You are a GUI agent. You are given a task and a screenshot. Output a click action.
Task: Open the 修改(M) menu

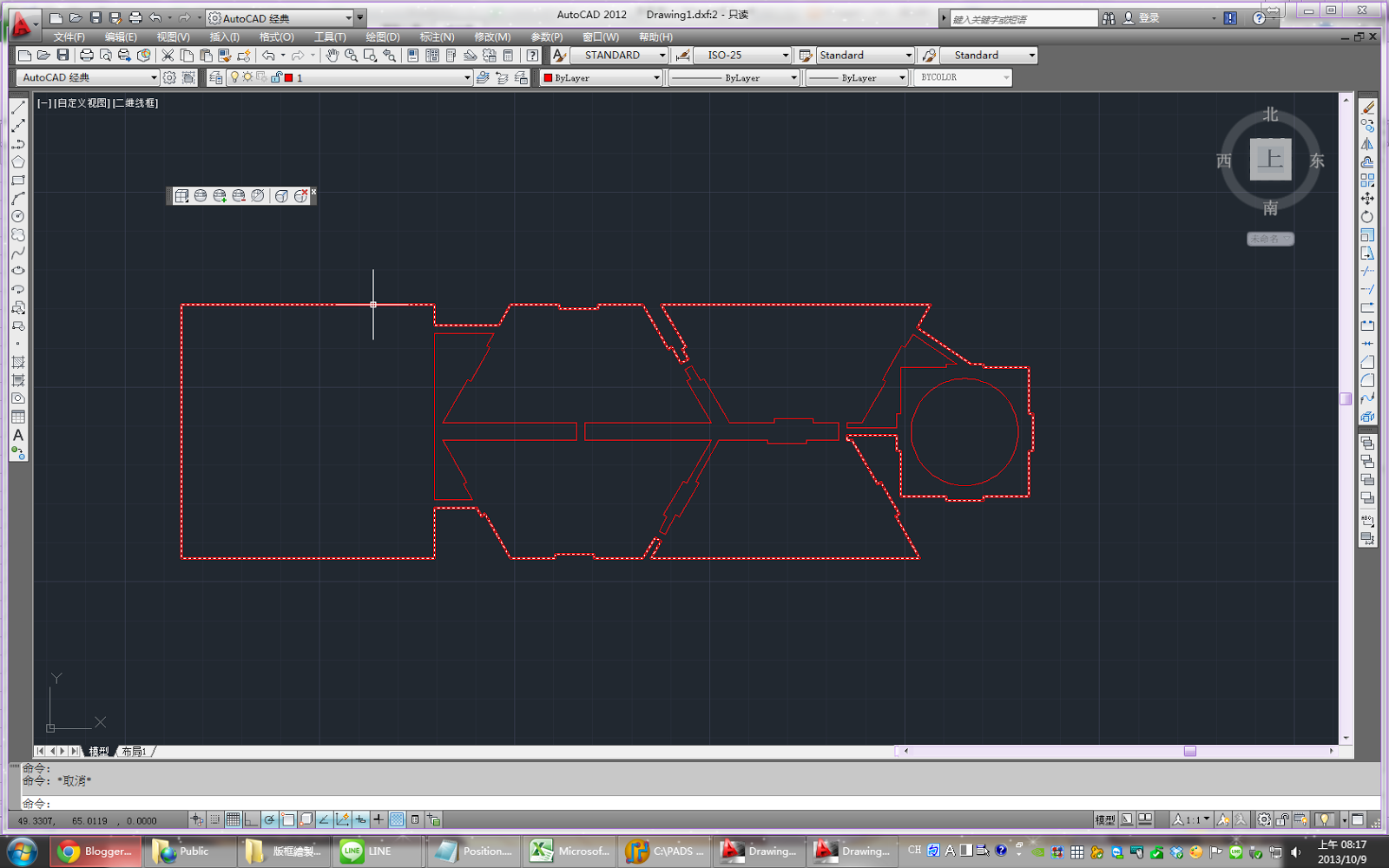coord(492,37)
